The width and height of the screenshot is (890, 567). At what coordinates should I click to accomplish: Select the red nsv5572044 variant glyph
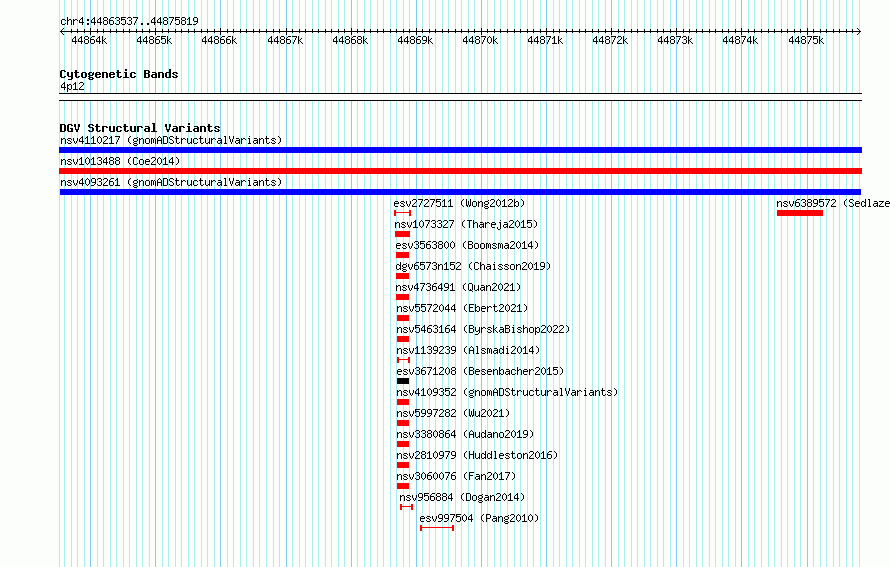pyautogui.click(x=403, y=318)
